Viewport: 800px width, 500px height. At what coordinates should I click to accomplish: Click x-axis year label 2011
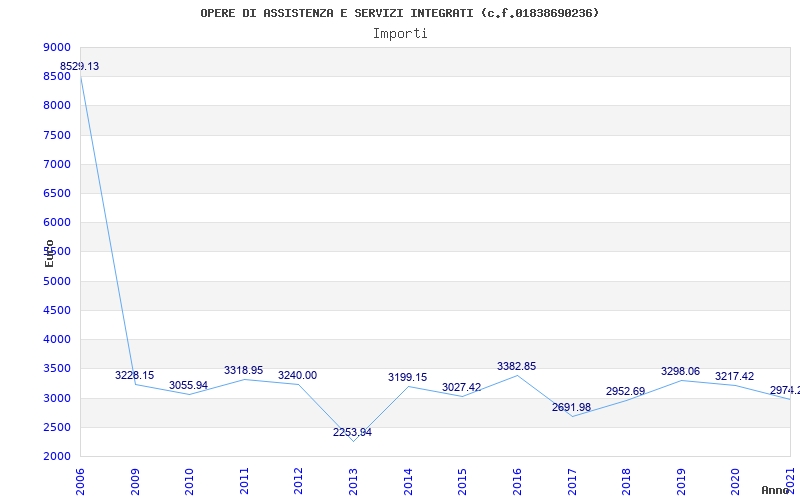[244, 482]
